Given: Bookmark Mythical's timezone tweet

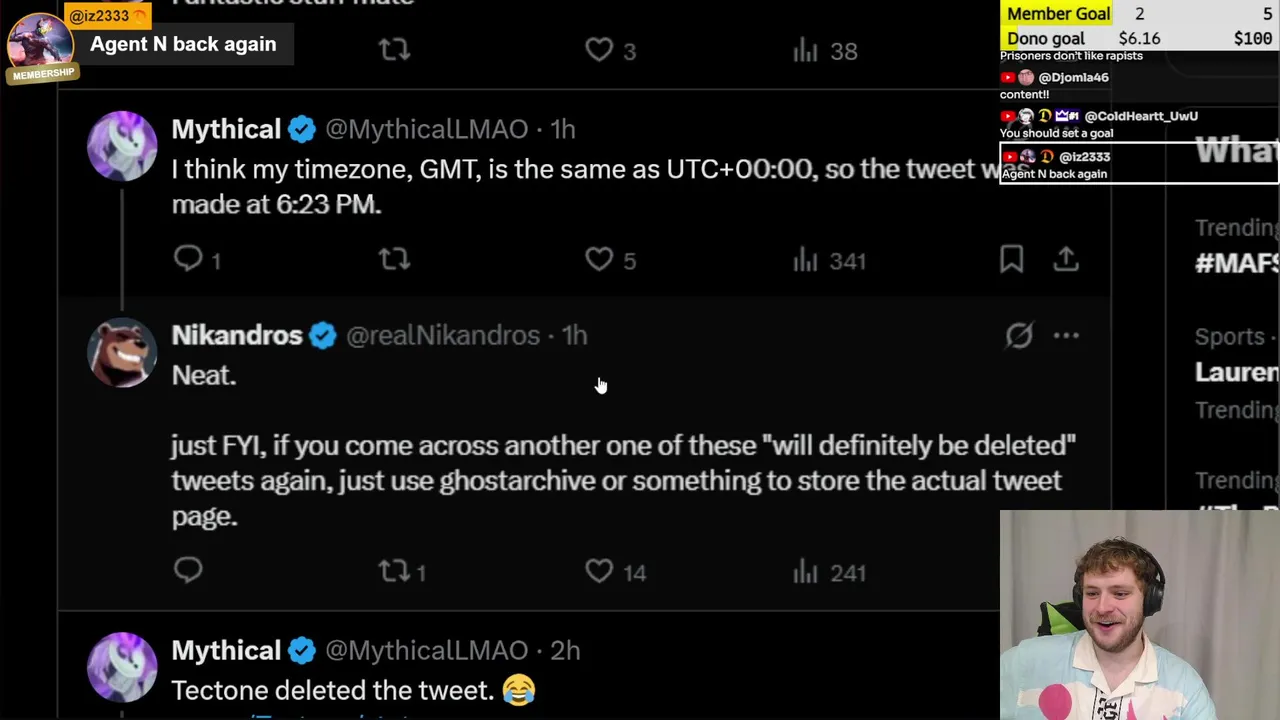Looking at the screenshot, I should pos(1011,259).
